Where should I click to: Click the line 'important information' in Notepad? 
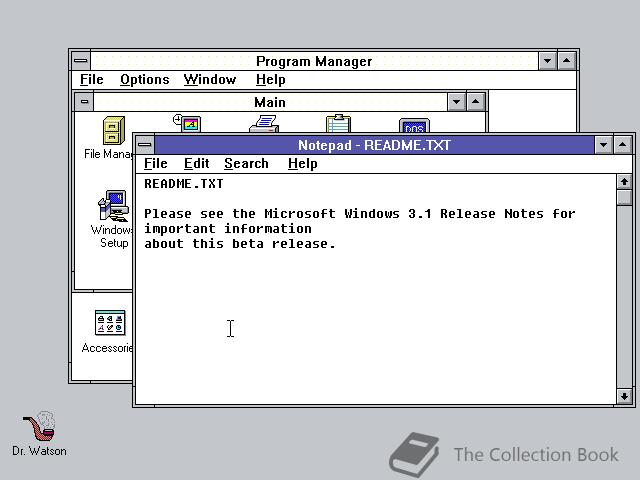pyautogui.click(x=228, y=229)
